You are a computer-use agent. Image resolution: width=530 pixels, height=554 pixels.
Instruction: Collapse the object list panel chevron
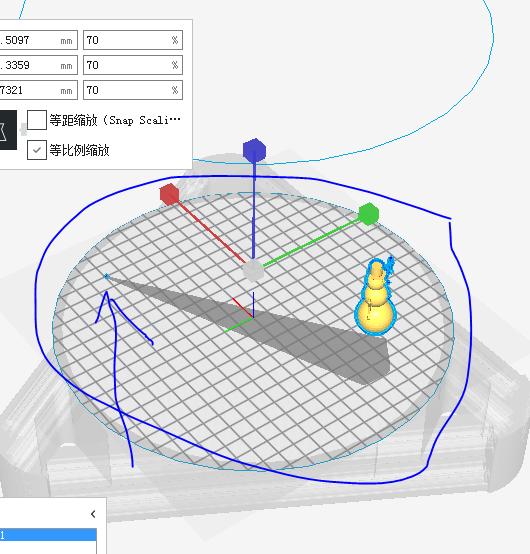(x=93, y=514)
